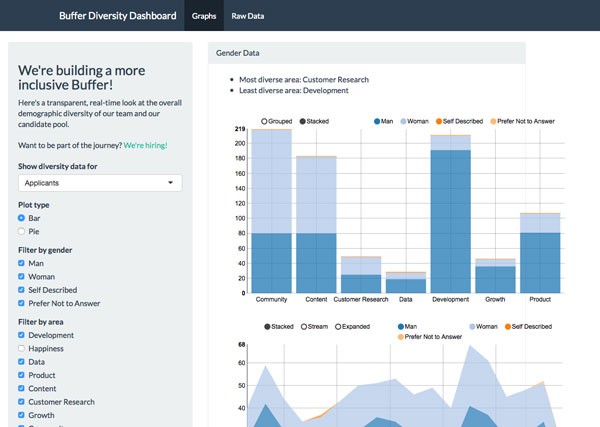Click the Product bar's Man segment
Viewport: 600px width, 427px height.
point(540,263)
